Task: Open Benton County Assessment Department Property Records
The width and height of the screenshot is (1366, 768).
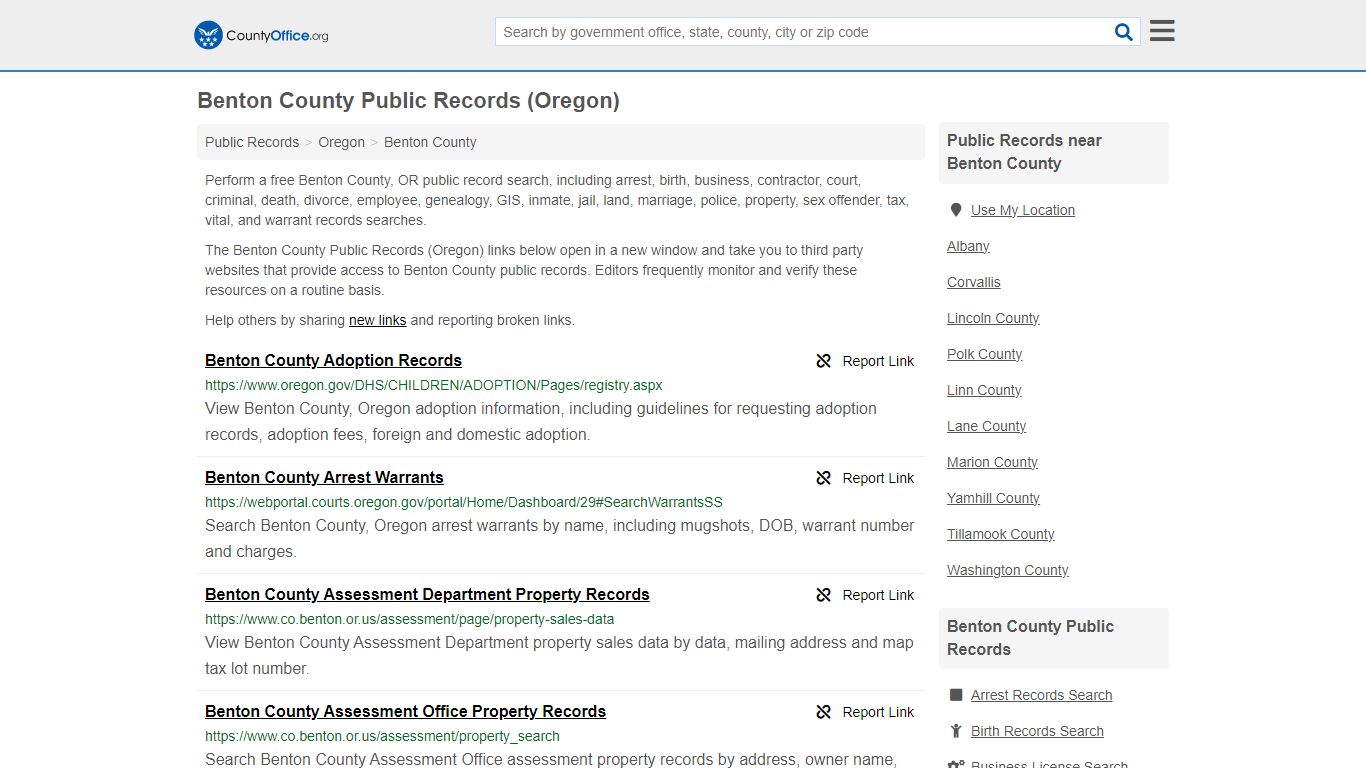Action: tap(427, 594)
